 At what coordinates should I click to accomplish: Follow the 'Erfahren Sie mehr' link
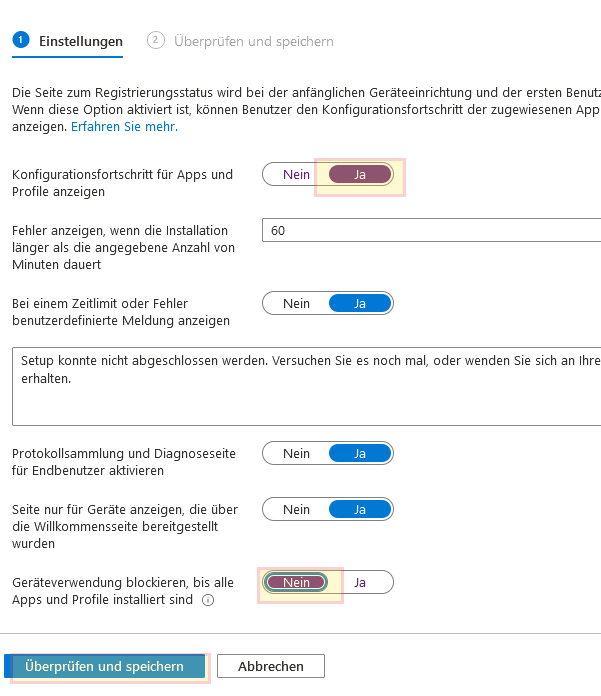124,127
